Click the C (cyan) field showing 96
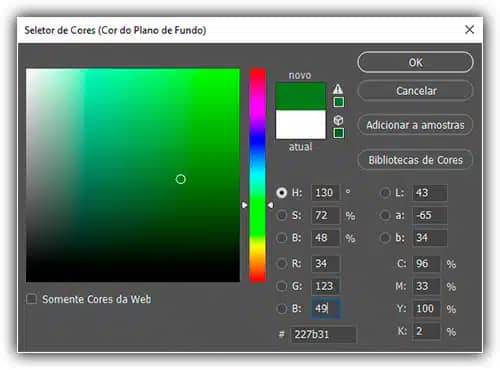Screen dimensions: 500x370 point(426,264)
